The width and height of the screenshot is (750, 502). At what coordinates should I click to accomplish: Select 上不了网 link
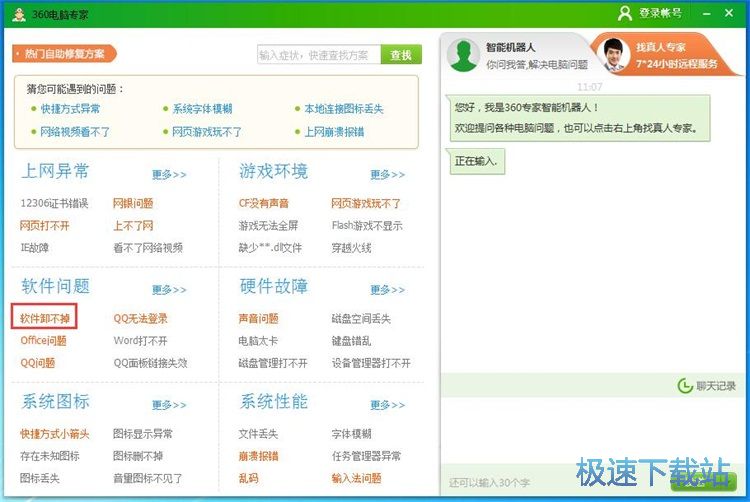coord(133,226)
